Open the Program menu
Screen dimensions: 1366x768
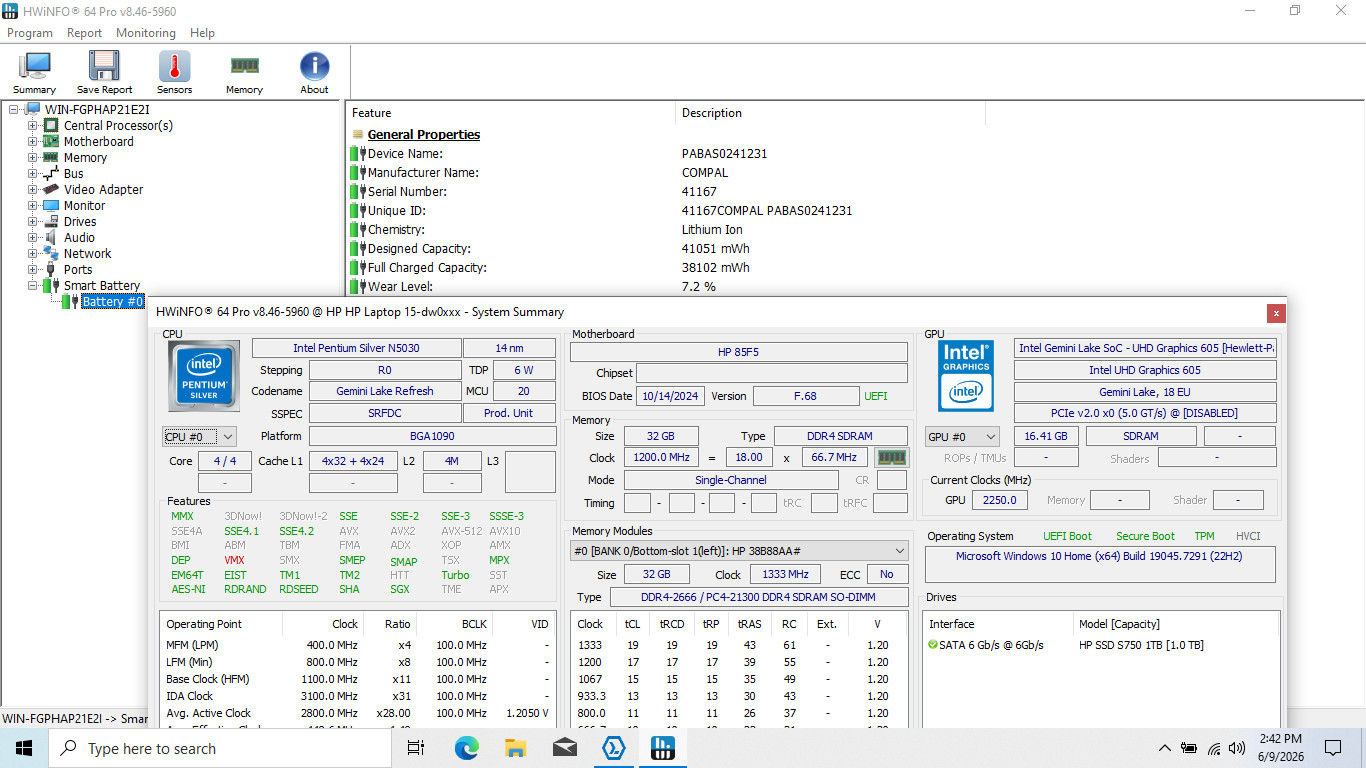[30, 33]
